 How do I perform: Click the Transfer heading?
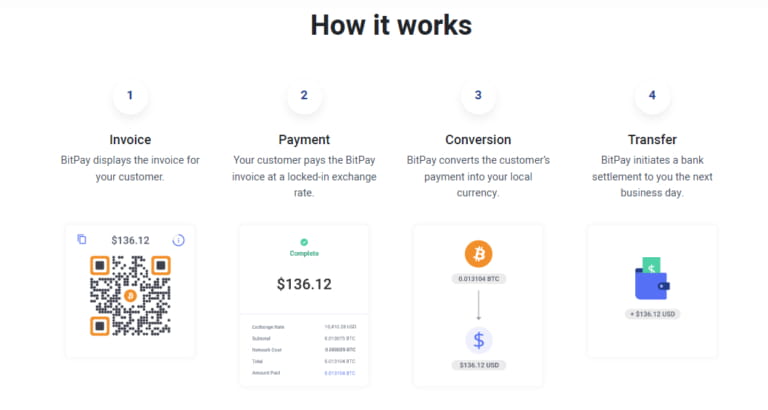pos(652,140)
